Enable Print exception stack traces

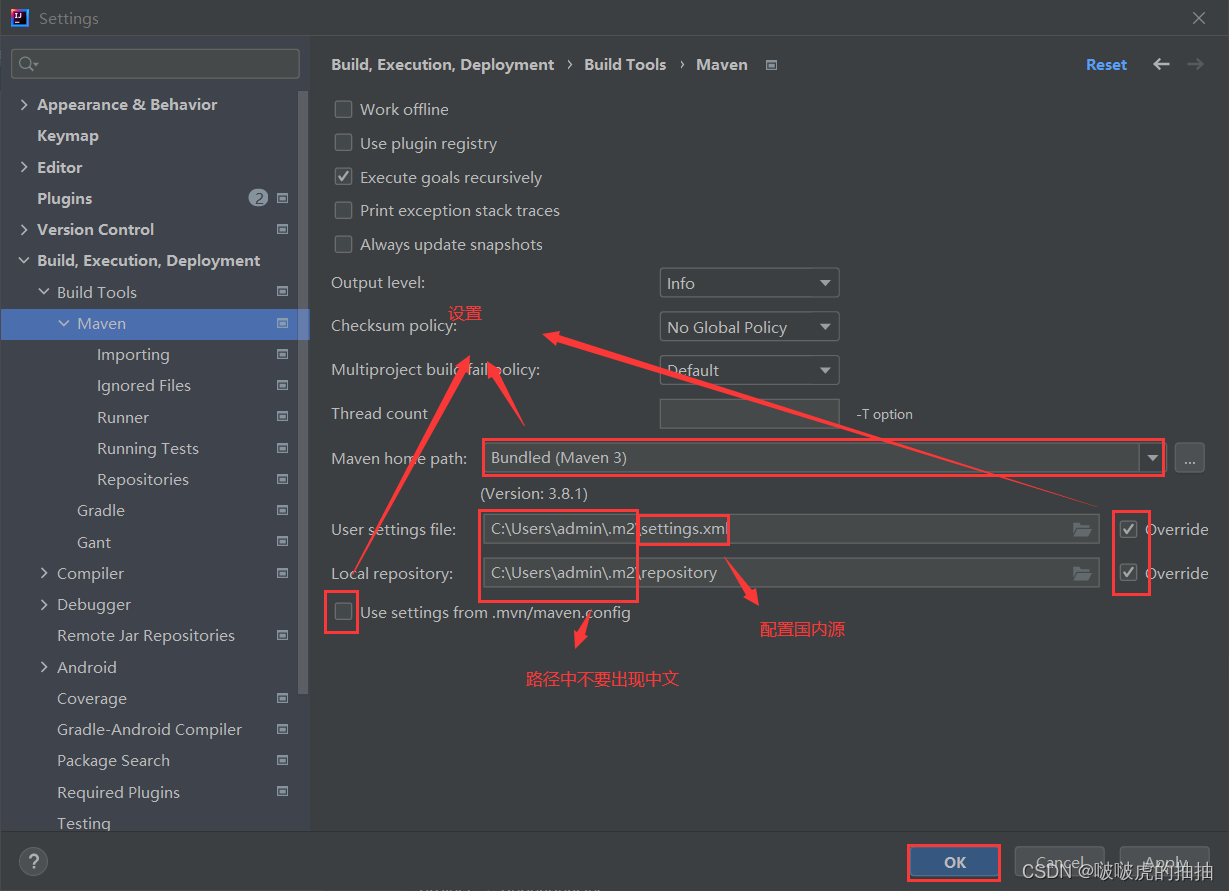coord(343,210)
